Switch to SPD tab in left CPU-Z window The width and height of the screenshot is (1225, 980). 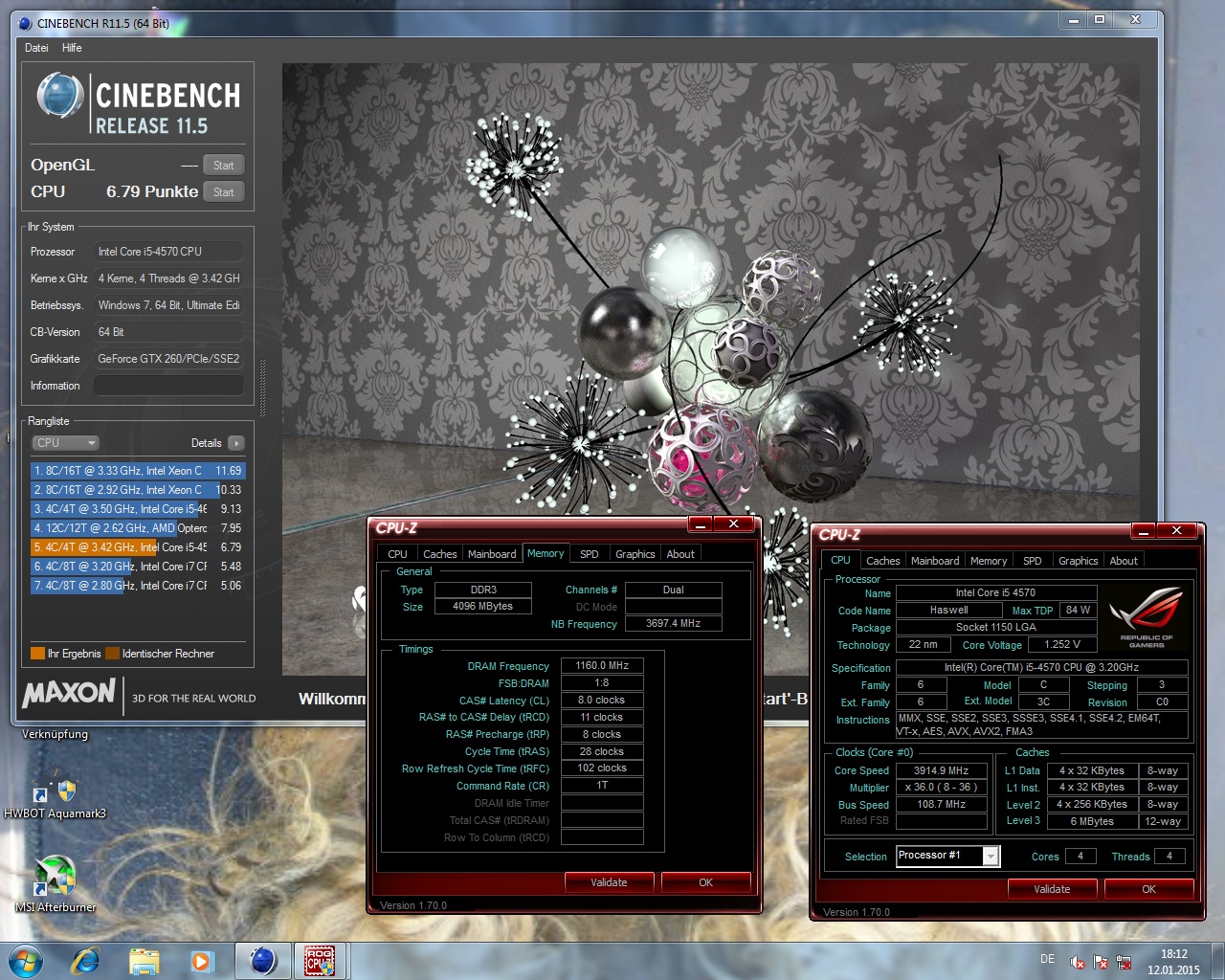590,554
